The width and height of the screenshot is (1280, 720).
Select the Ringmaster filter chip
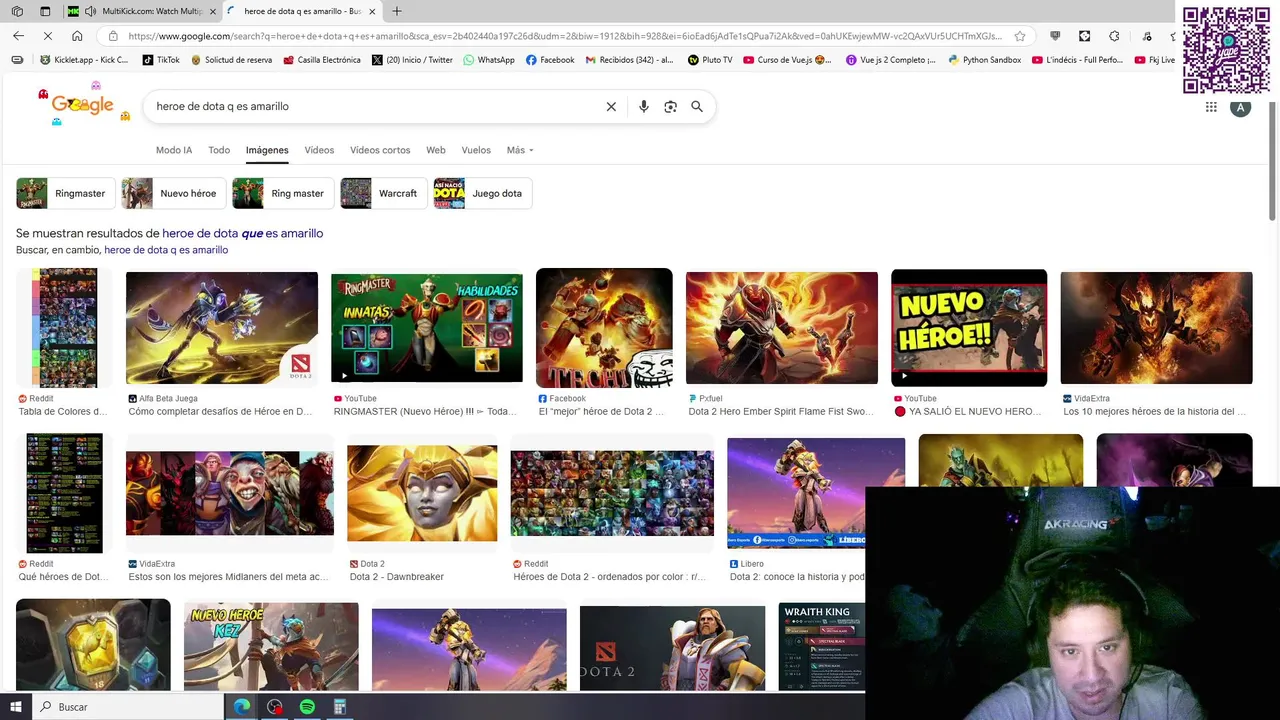65,193
